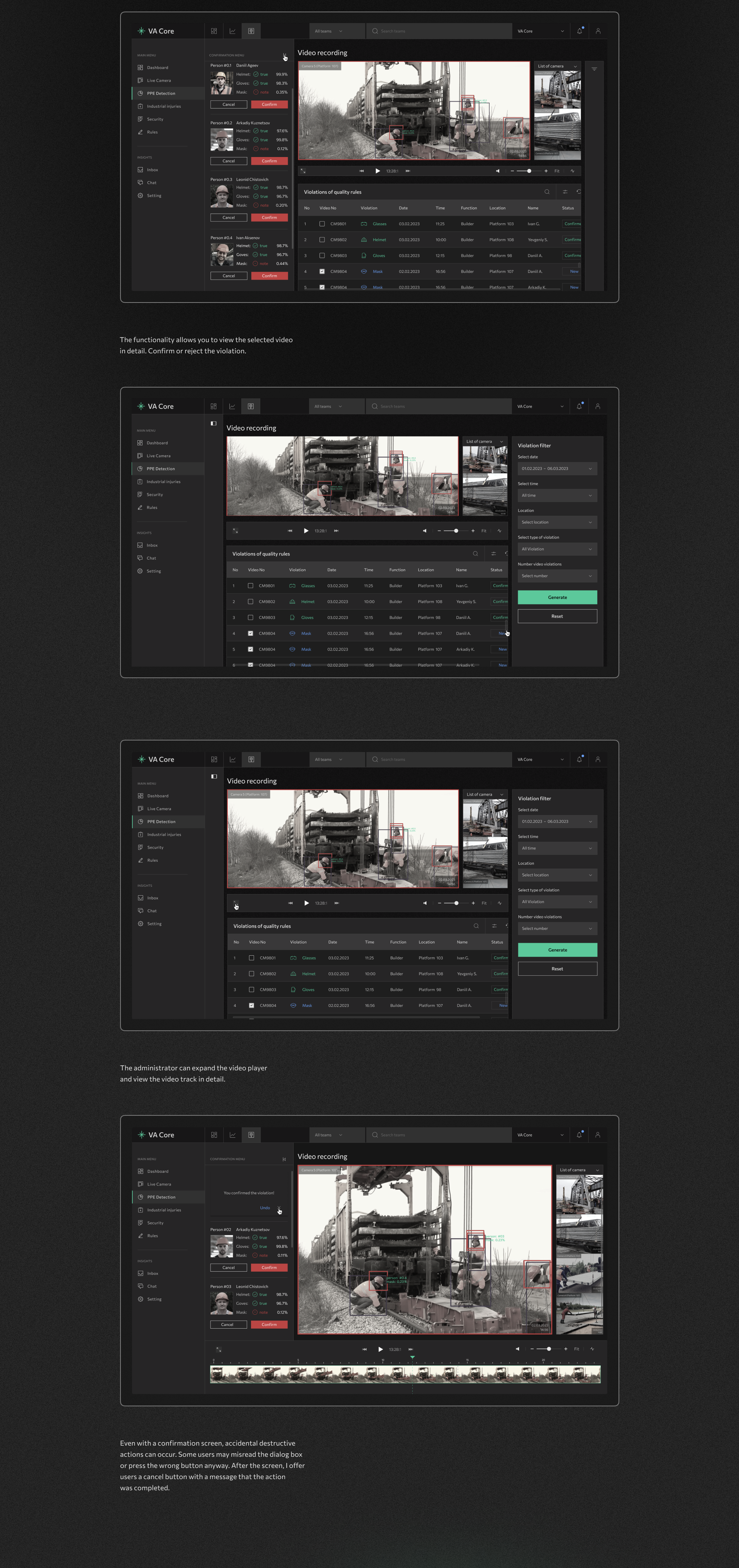739x1568 pixels.
Task: Click the zoom slider handle above the filmstrip
Action: click(549, 1349)
